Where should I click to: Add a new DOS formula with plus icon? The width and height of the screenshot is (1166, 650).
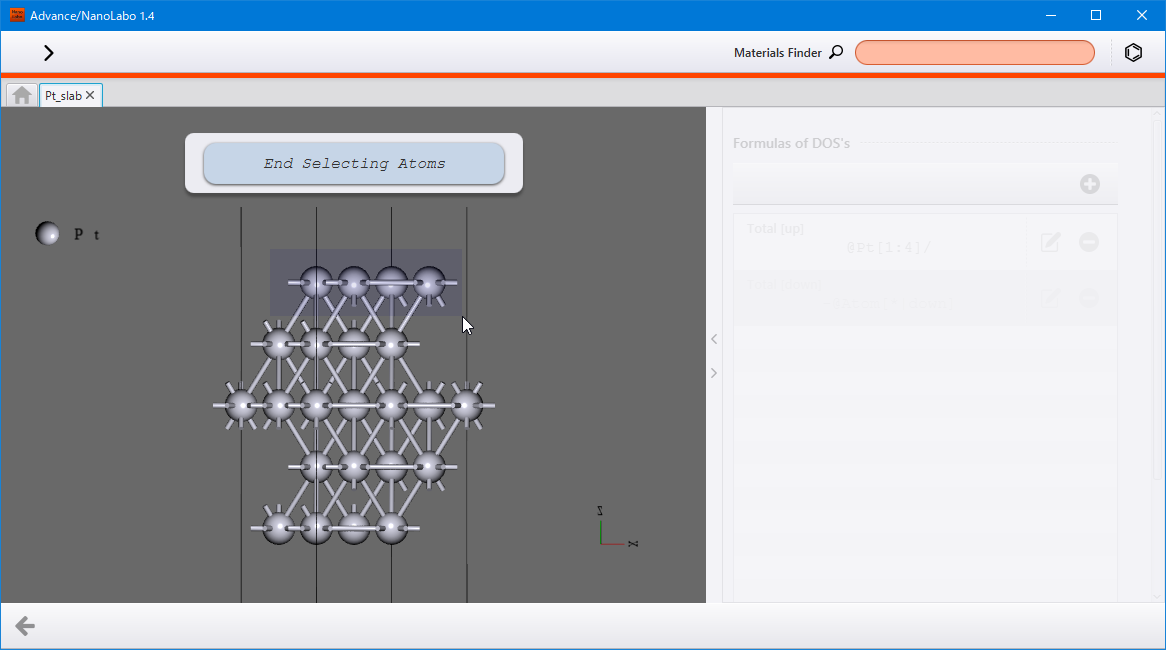(1089, 184)
